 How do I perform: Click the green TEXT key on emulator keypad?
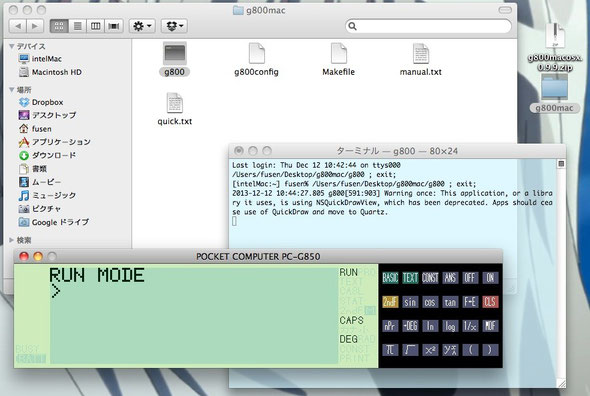coord(410,278)
